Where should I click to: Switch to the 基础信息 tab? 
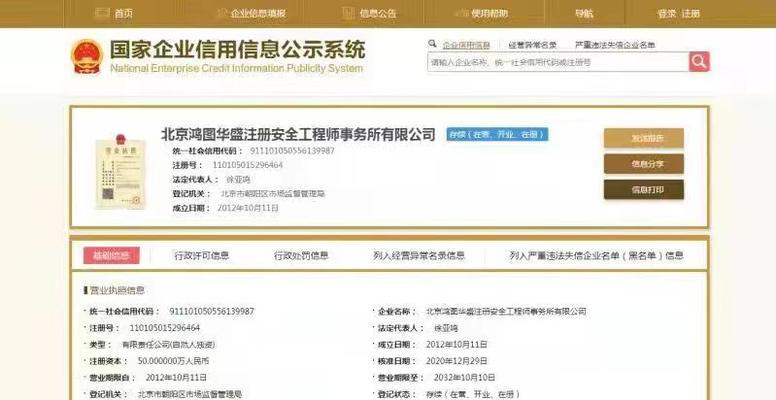[111, 255]
